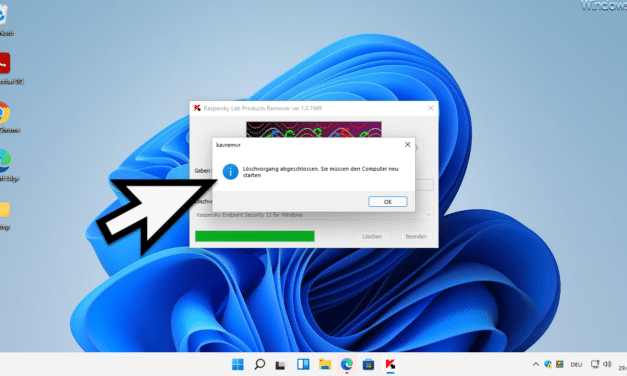Open File Explorer from the taskbar
627x376 pixels.
click(325, 364)
